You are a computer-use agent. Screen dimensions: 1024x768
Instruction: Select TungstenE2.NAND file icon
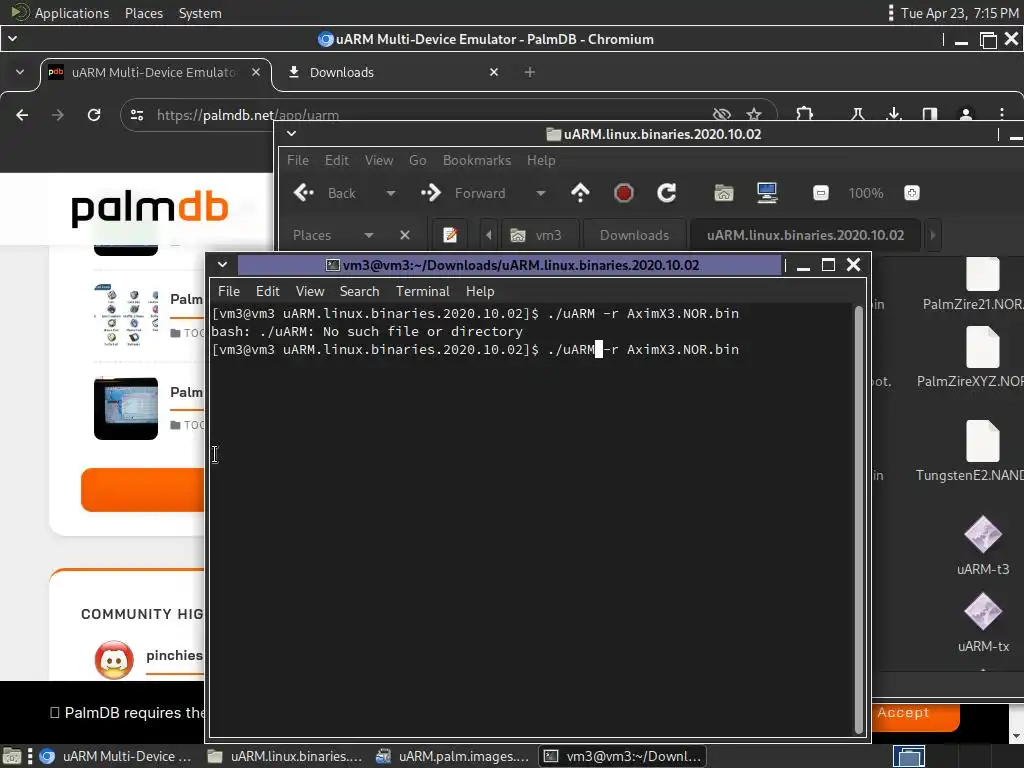click(x=982, y=441)
